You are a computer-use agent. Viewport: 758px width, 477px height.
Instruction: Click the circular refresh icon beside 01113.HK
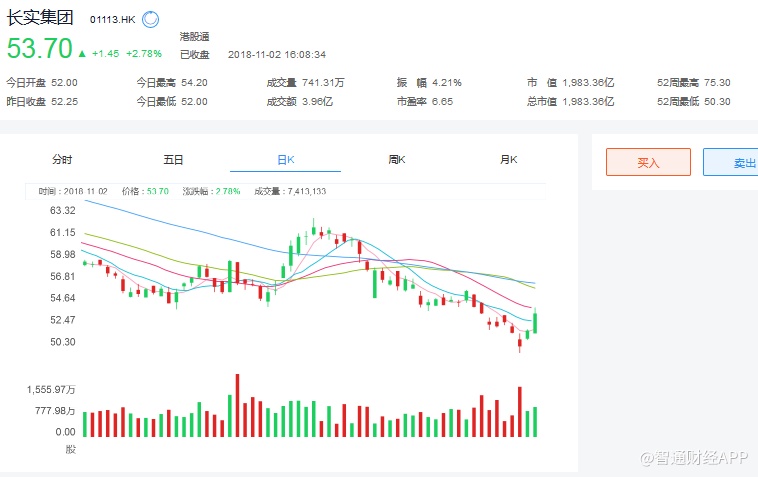tap(150, 19)
